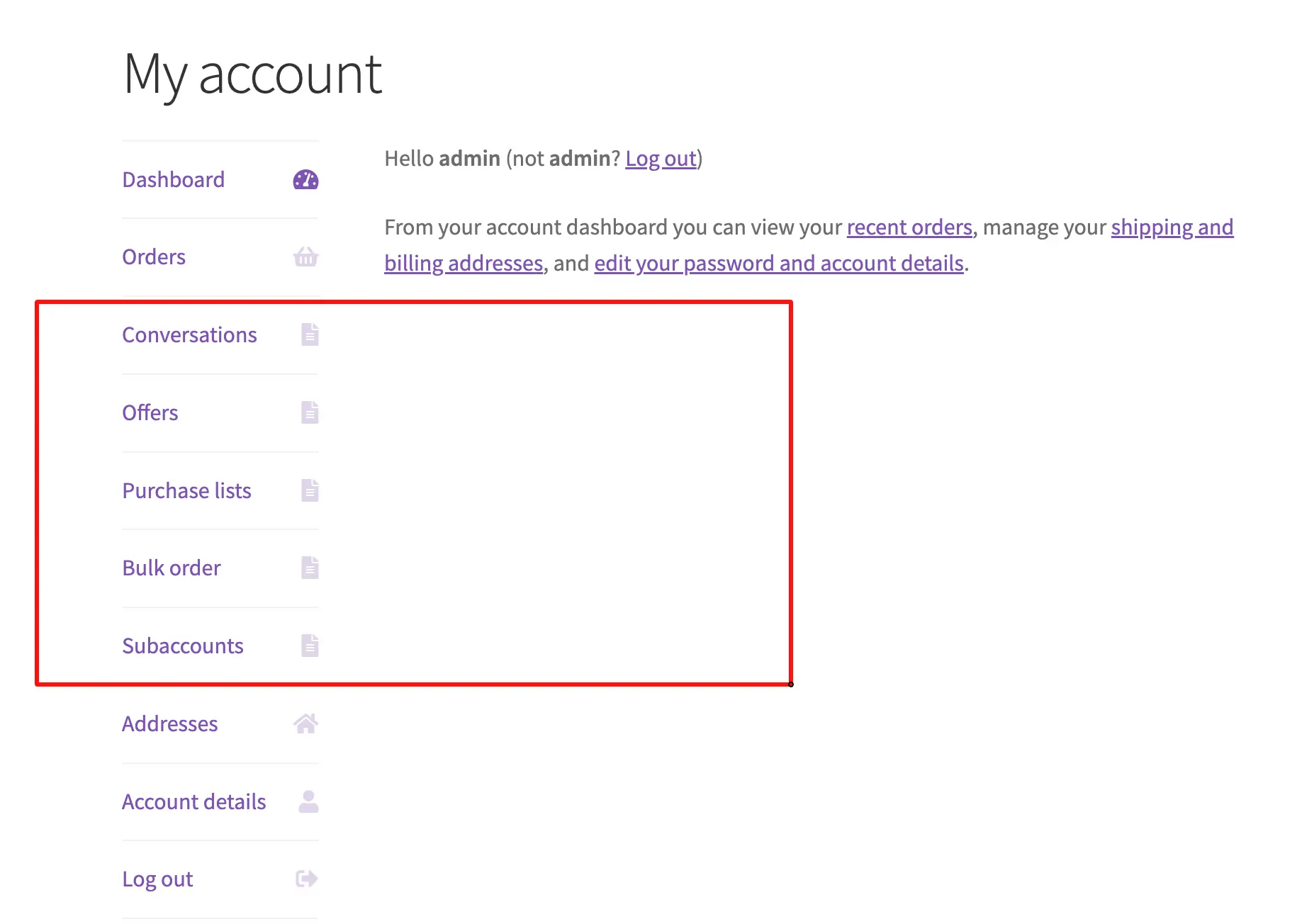1297x924 pixels.
Task: Click the document icon beside Conversations
Action: pos(310,334)
